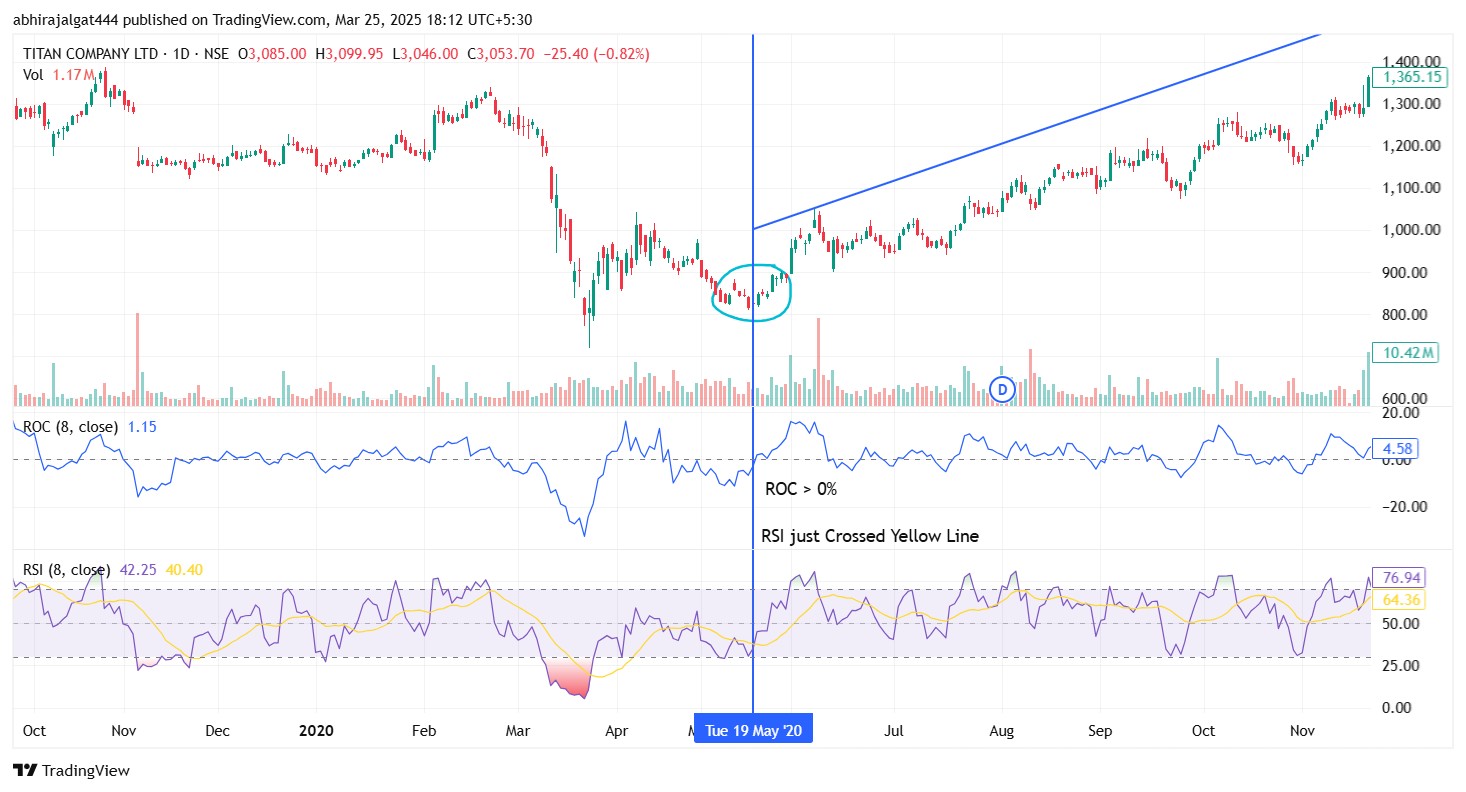Click the Apr label on time axis

pos(617,731)
